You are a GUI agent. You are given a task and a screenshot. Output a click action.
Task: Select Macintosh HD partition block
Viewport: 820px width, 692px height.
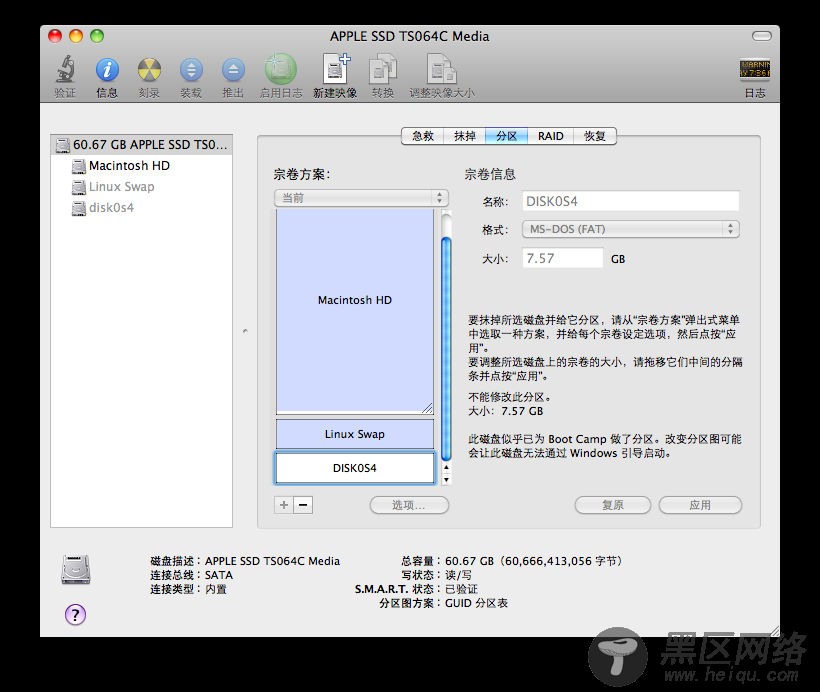(355, 311)
